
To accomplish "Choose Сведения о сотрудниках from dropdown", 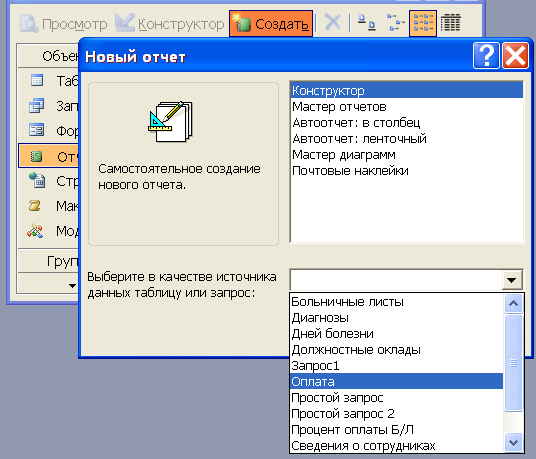I will tap(397, 446).
